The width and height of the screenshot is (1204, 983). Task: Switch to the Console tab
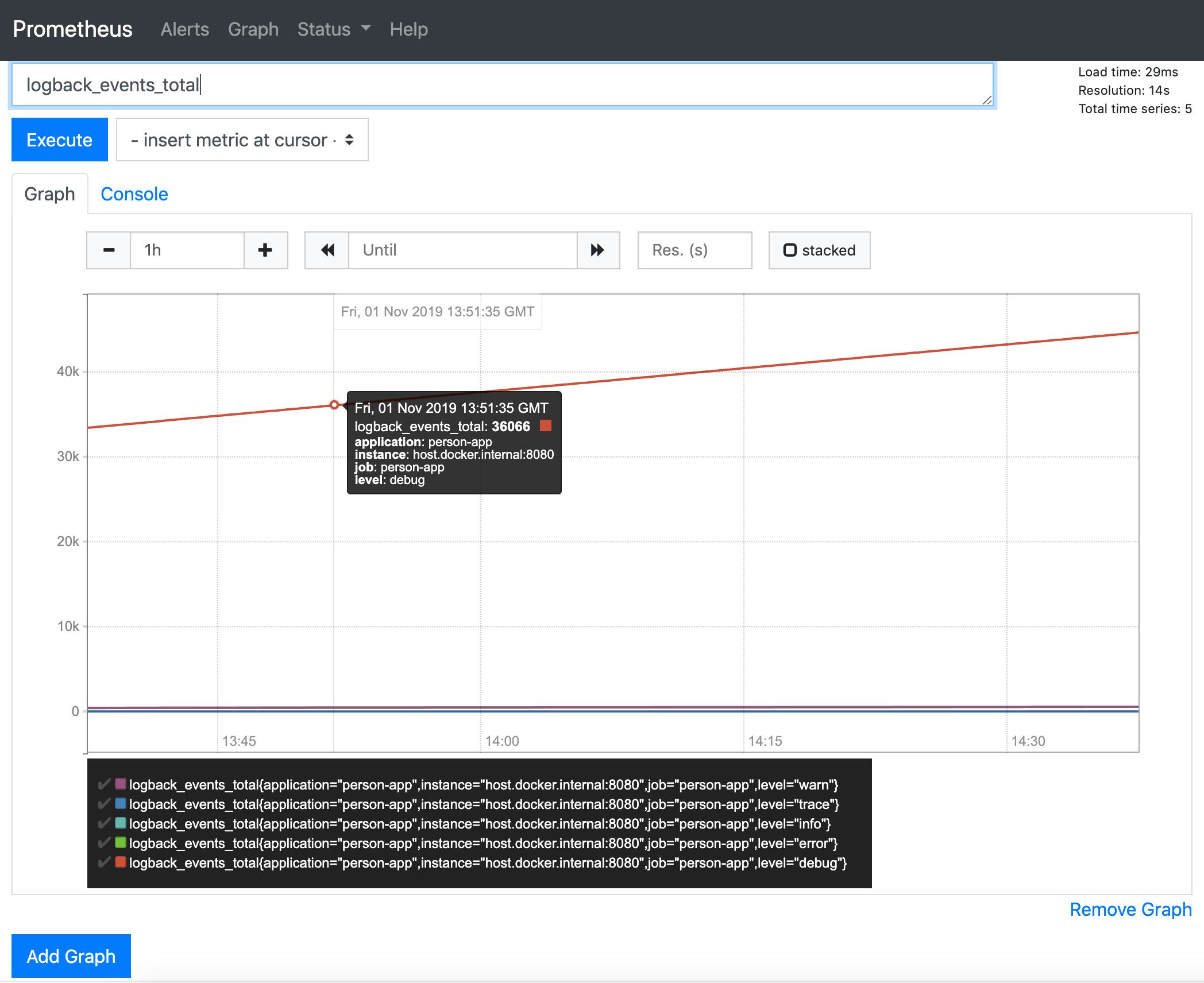click(x=134, y=193)
